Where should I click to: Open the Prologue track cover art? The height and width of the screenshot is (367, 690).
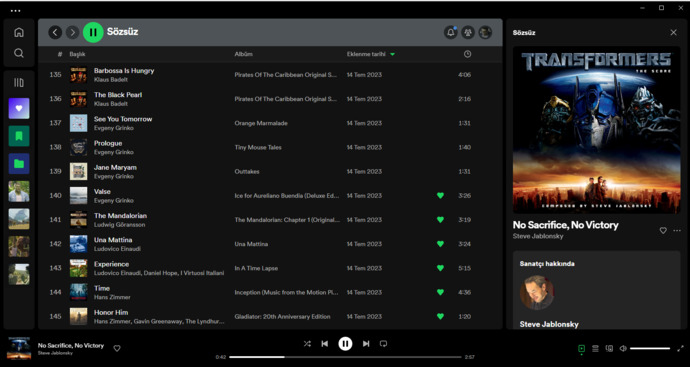tap(78, 147)
